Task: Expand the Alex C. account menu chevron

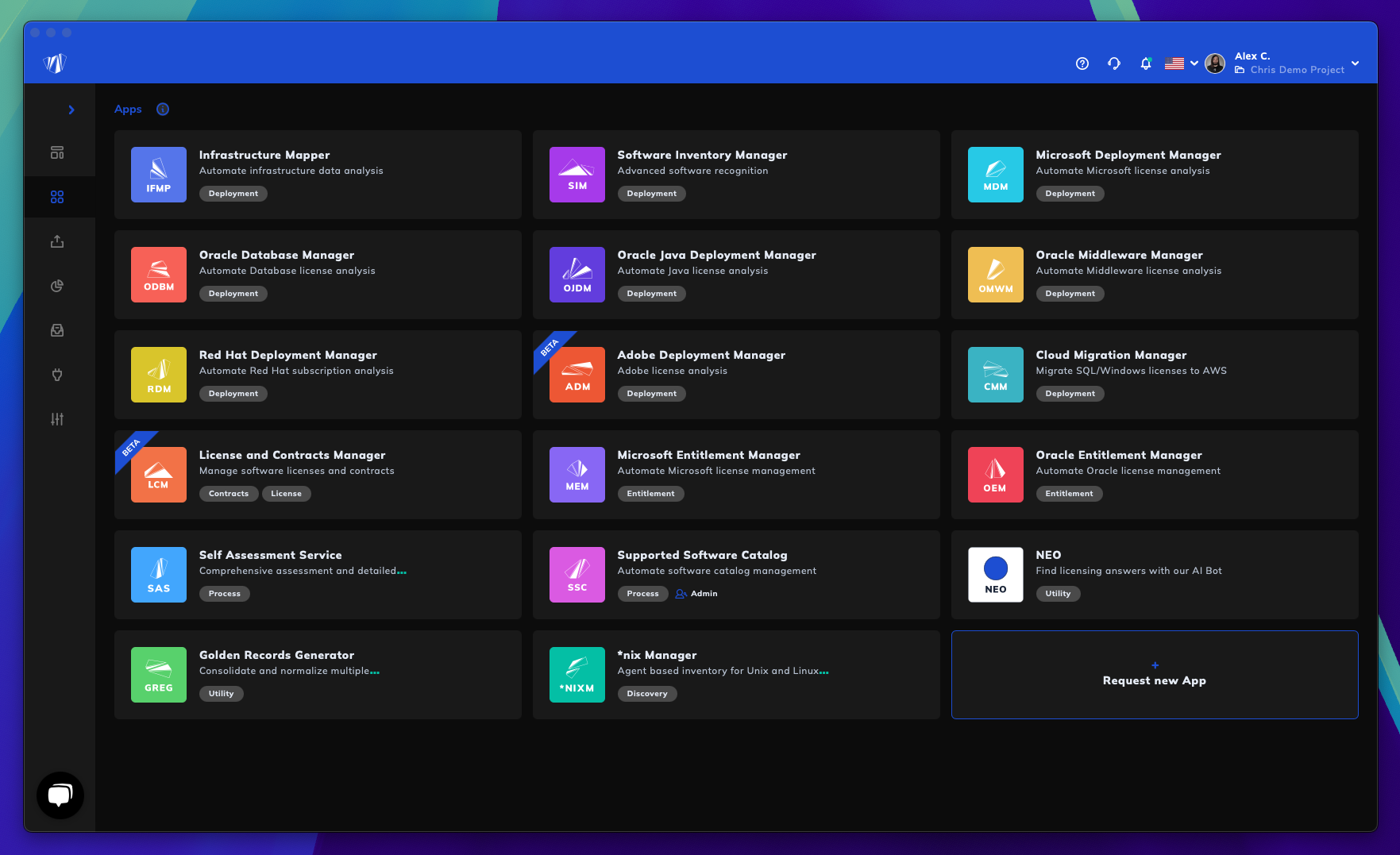Action: 1355,64
